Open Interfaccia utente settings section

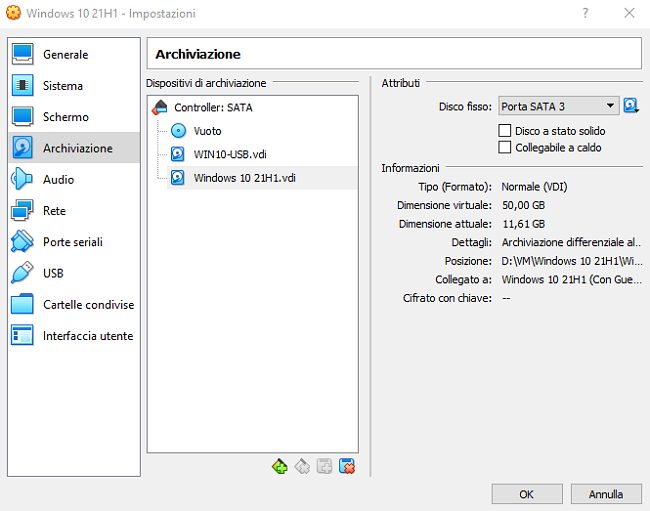click(74, 336)
